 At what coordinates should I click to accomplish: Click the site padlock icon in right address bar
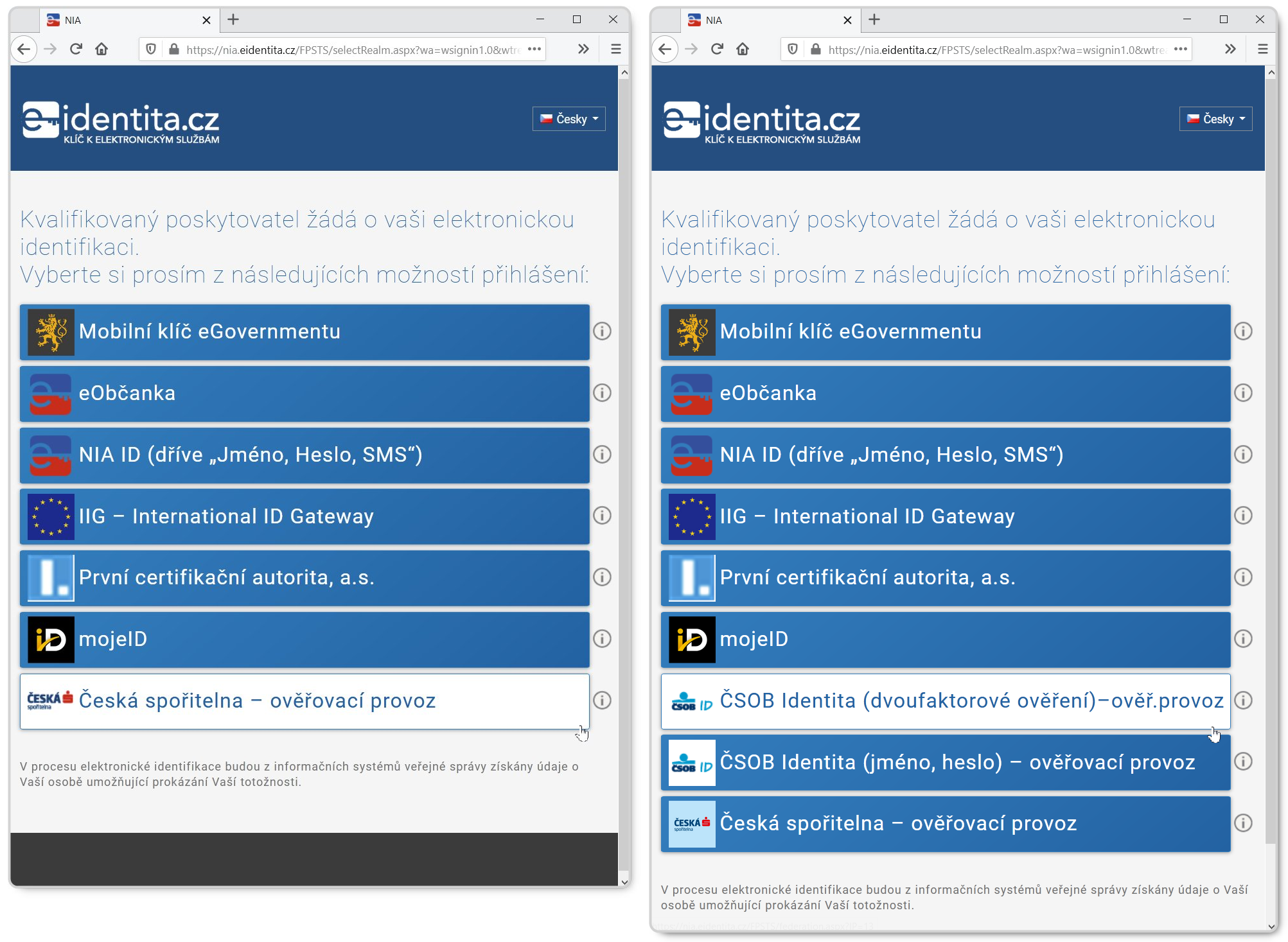click(x=815, y=49)
